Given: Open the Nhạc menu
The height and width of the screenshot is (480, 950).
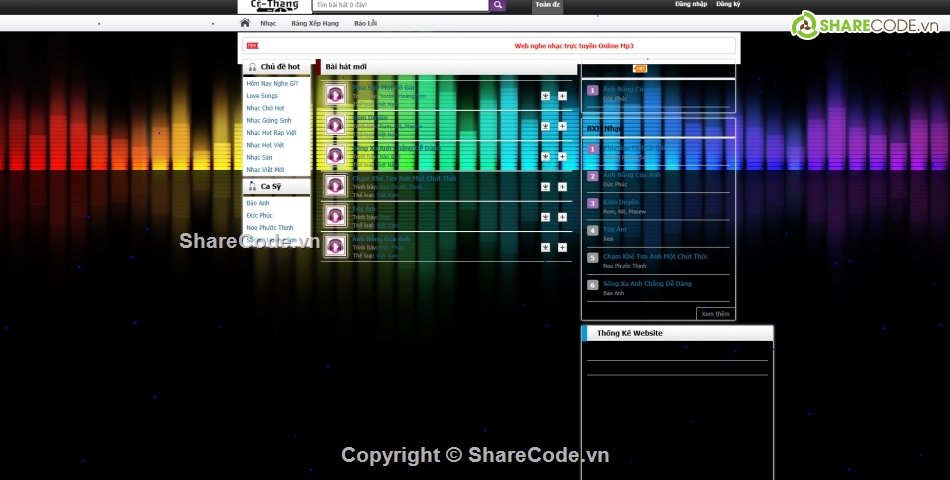Looking at the screenshot, I should click(x=268, y=23).
